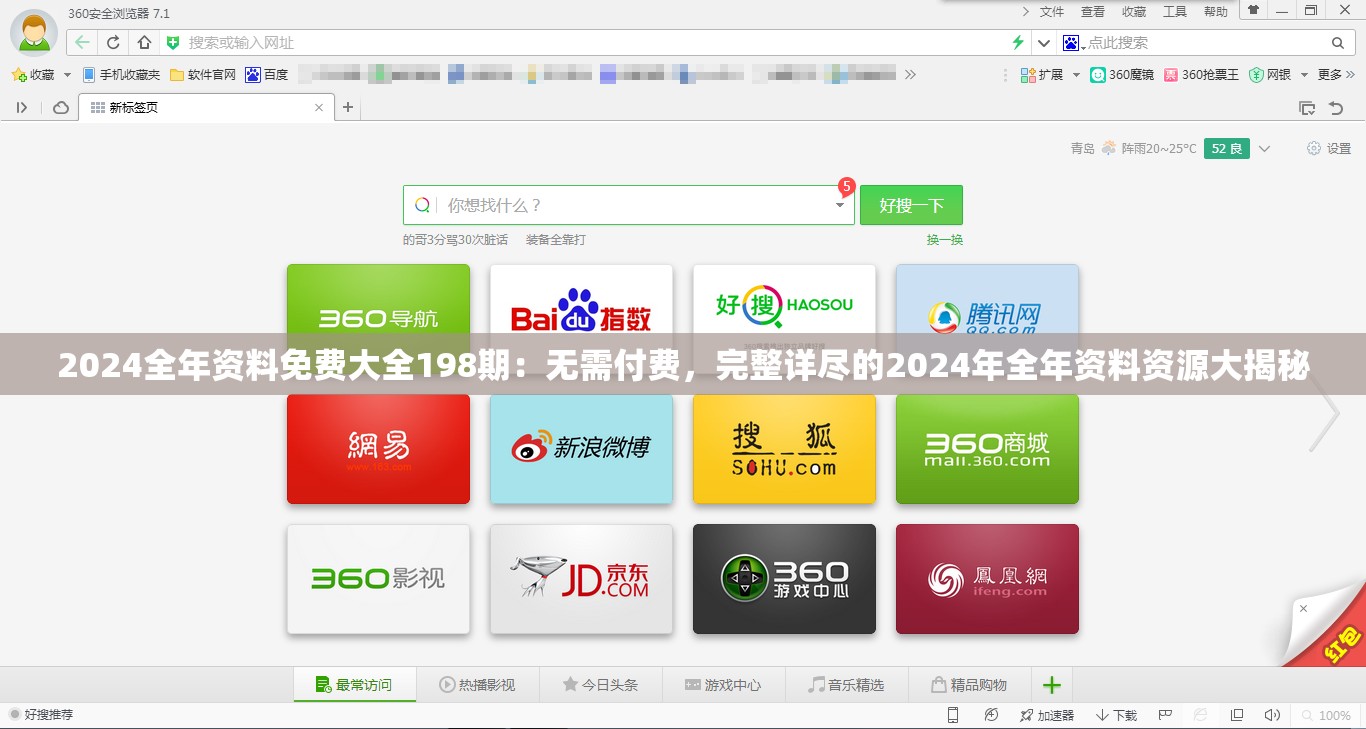Open 360魔镜 extension

pyautogui.click(x=1122, y=74)
